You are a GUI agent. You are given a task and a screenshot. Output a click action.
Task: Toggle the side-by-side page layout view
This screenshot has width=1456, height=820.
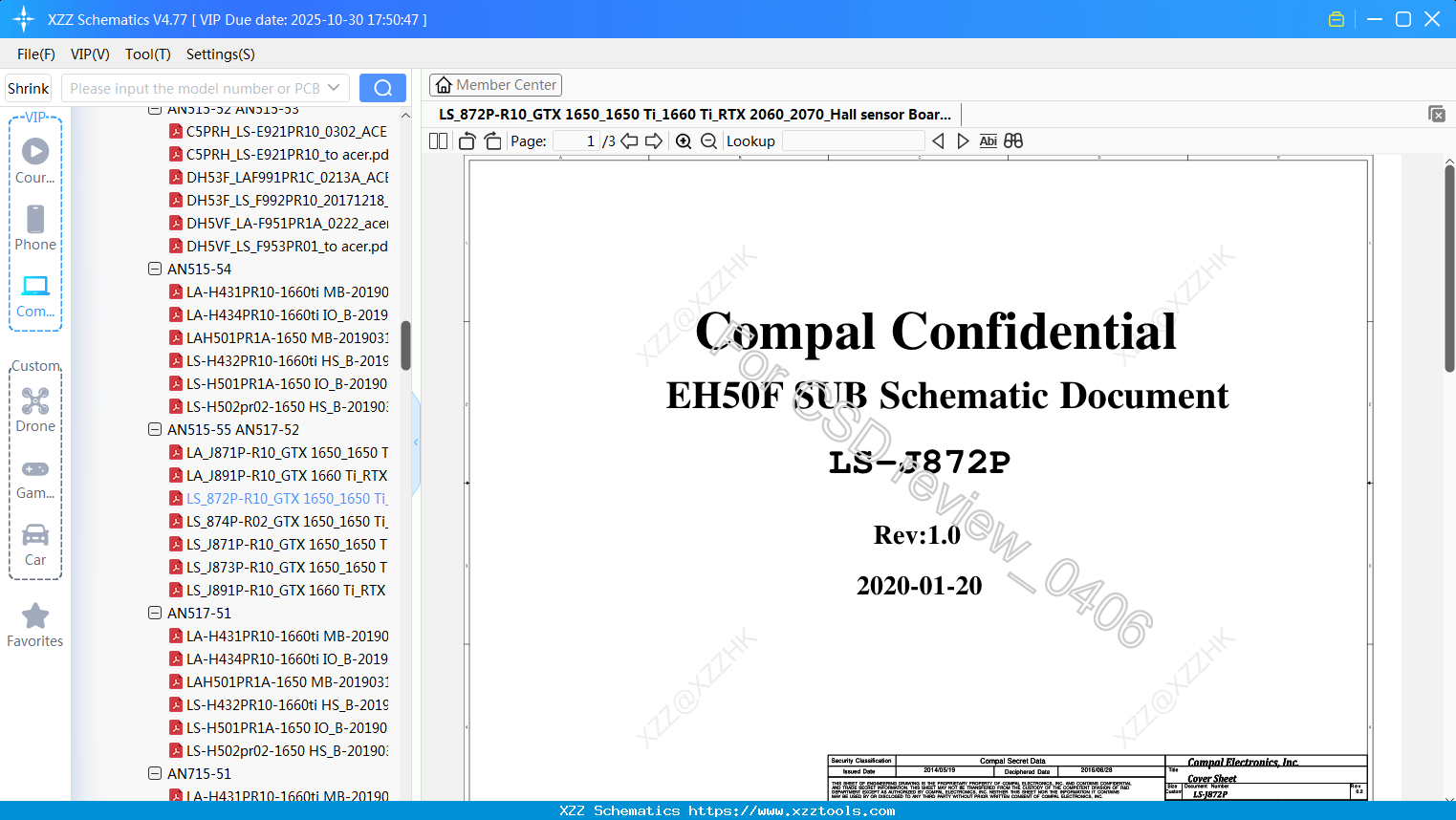point(438,141)
